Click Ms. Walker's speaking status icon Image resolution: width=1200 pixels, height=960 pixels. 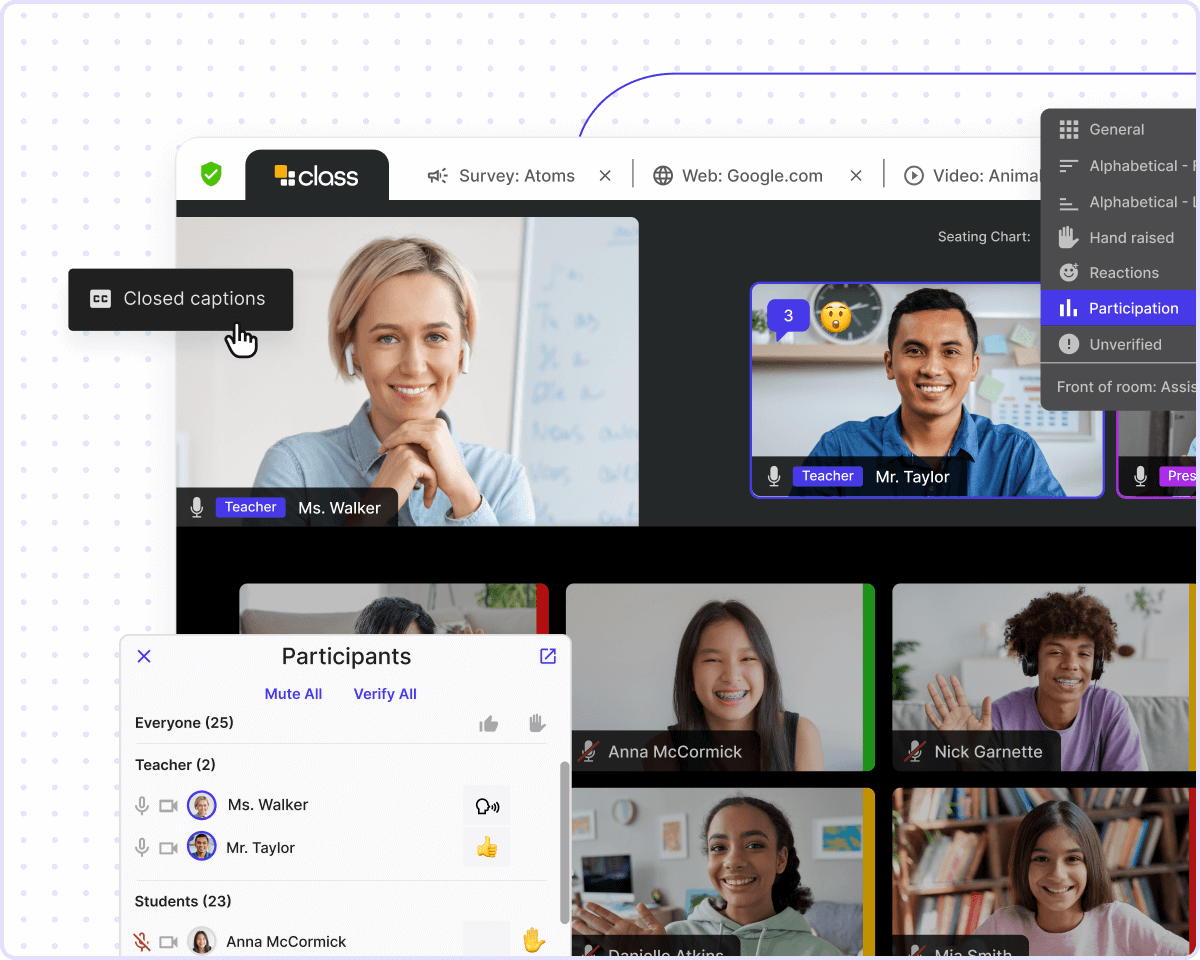pyautogui.click(x=487, y=806)
